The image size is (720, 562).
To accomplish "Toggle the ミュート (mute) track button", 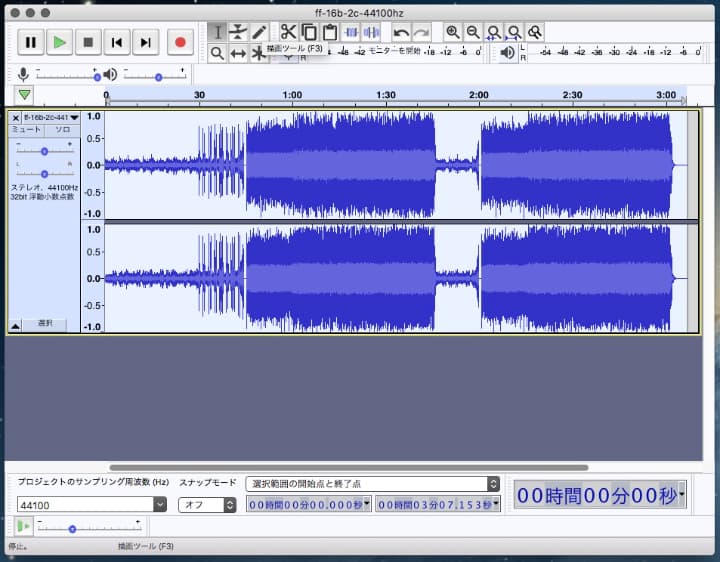I will pyautogui.click(x=26, y=130).
